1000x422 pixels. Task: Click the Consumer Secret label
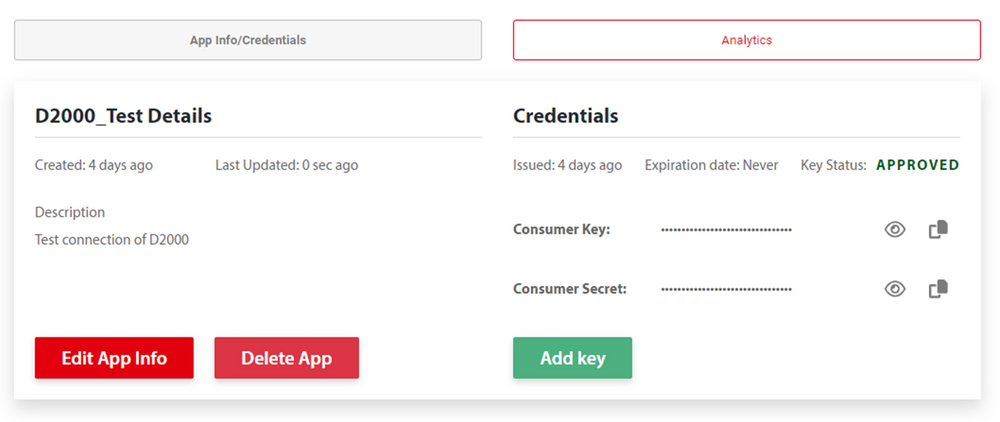[x=569, y=289]
